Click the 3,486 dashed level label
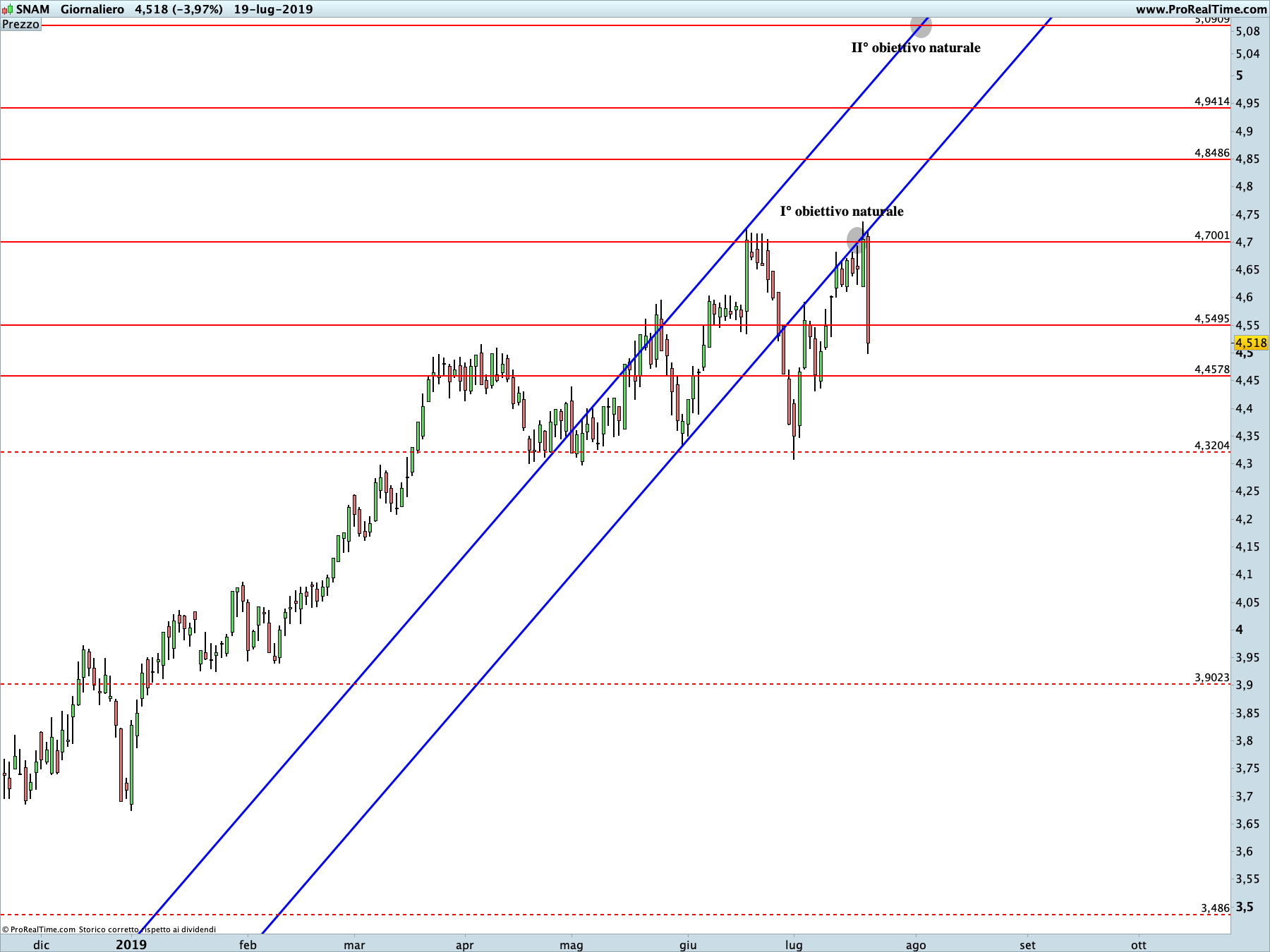1270x952 pixels. tap(1215, 908)
